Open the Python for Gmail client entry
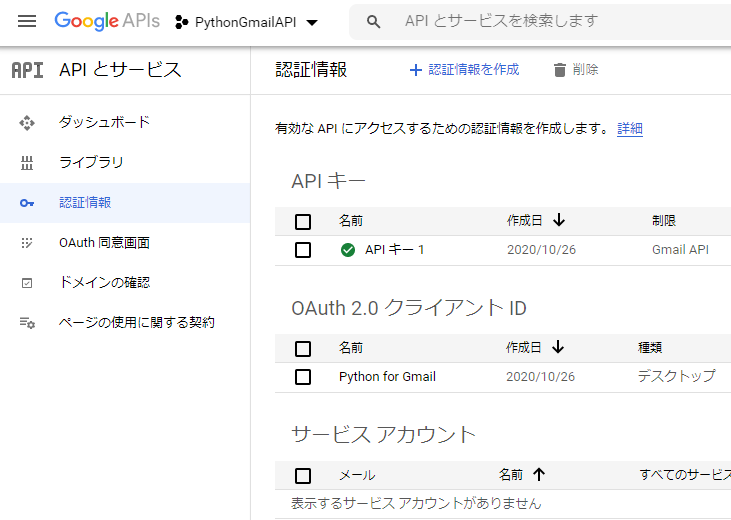 pos(387,377)
